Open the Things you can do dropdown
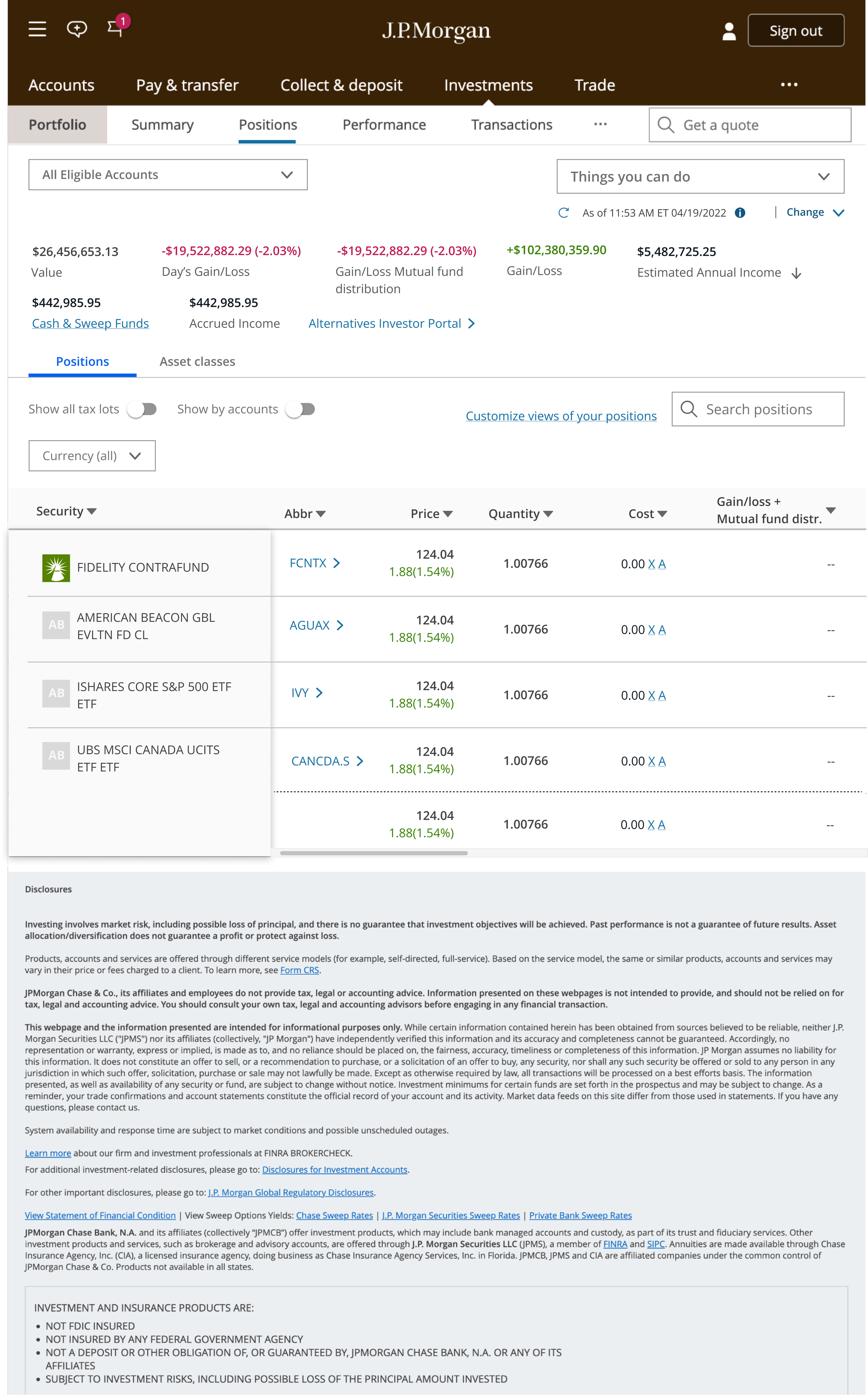The height and width of the screenshot is (1395, 868). [700, 176]
